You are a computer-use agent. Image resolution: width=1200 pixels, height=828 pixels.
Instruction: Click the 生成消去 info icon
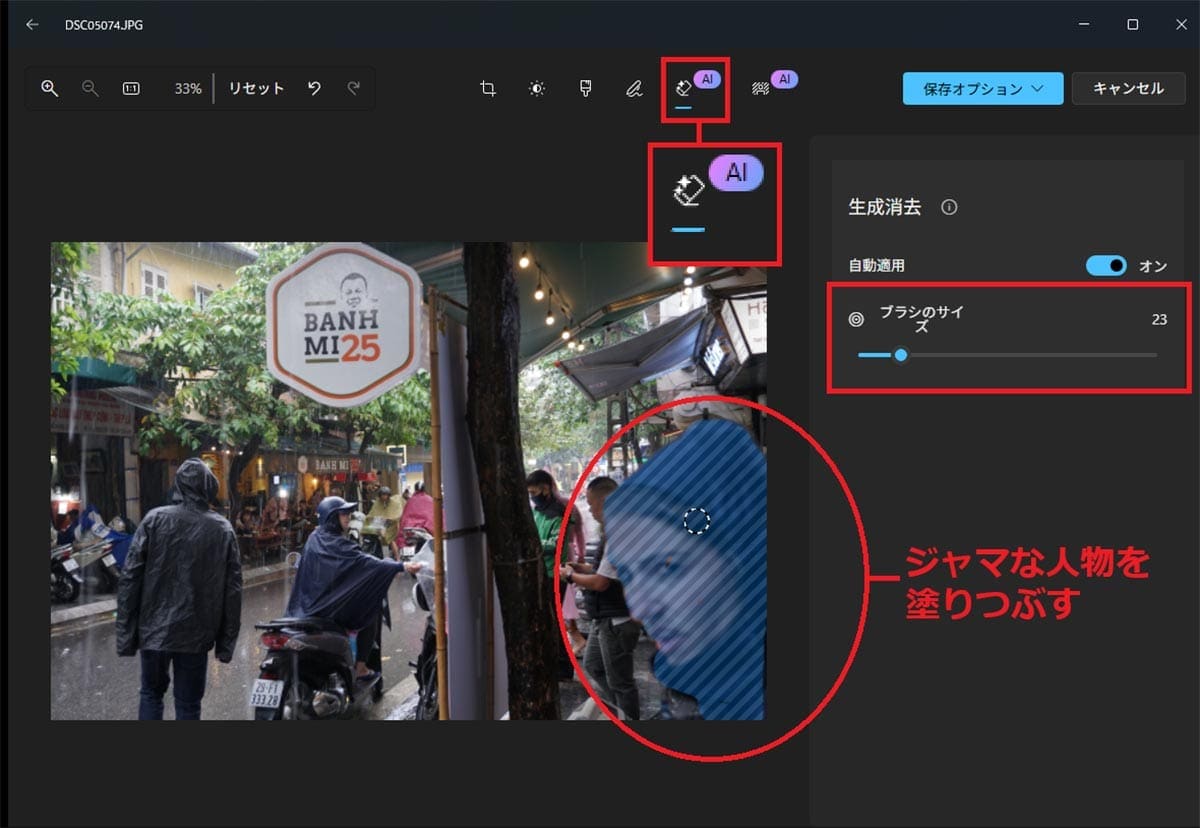click(948, 208)
